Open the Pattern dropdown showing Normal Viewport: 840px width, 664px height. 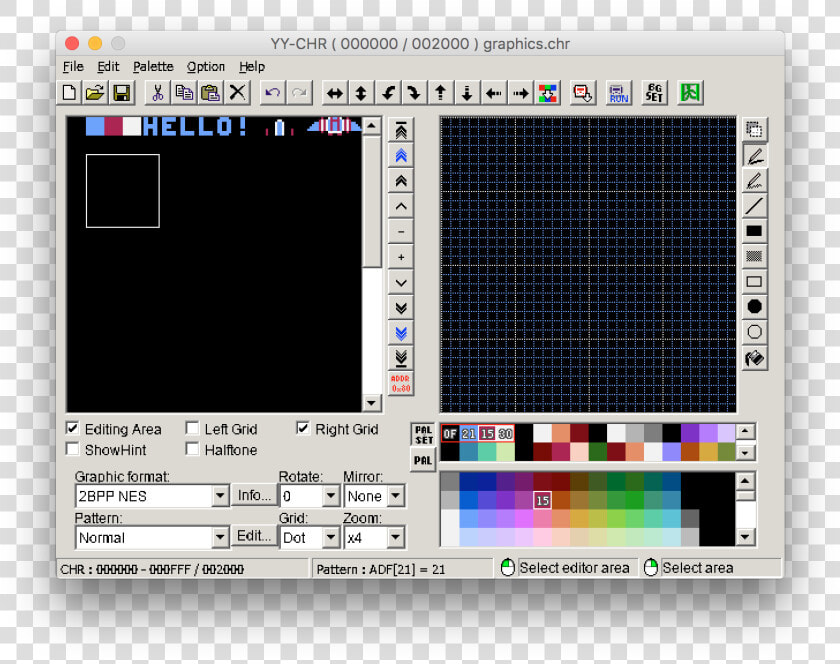point(220,537)
